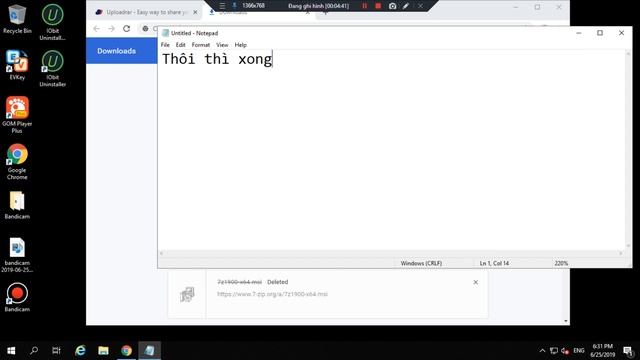This screenshot has height=360, width=640.
Task: Open the 7z1900-x64.msi download link
Action: coord(272,294)
